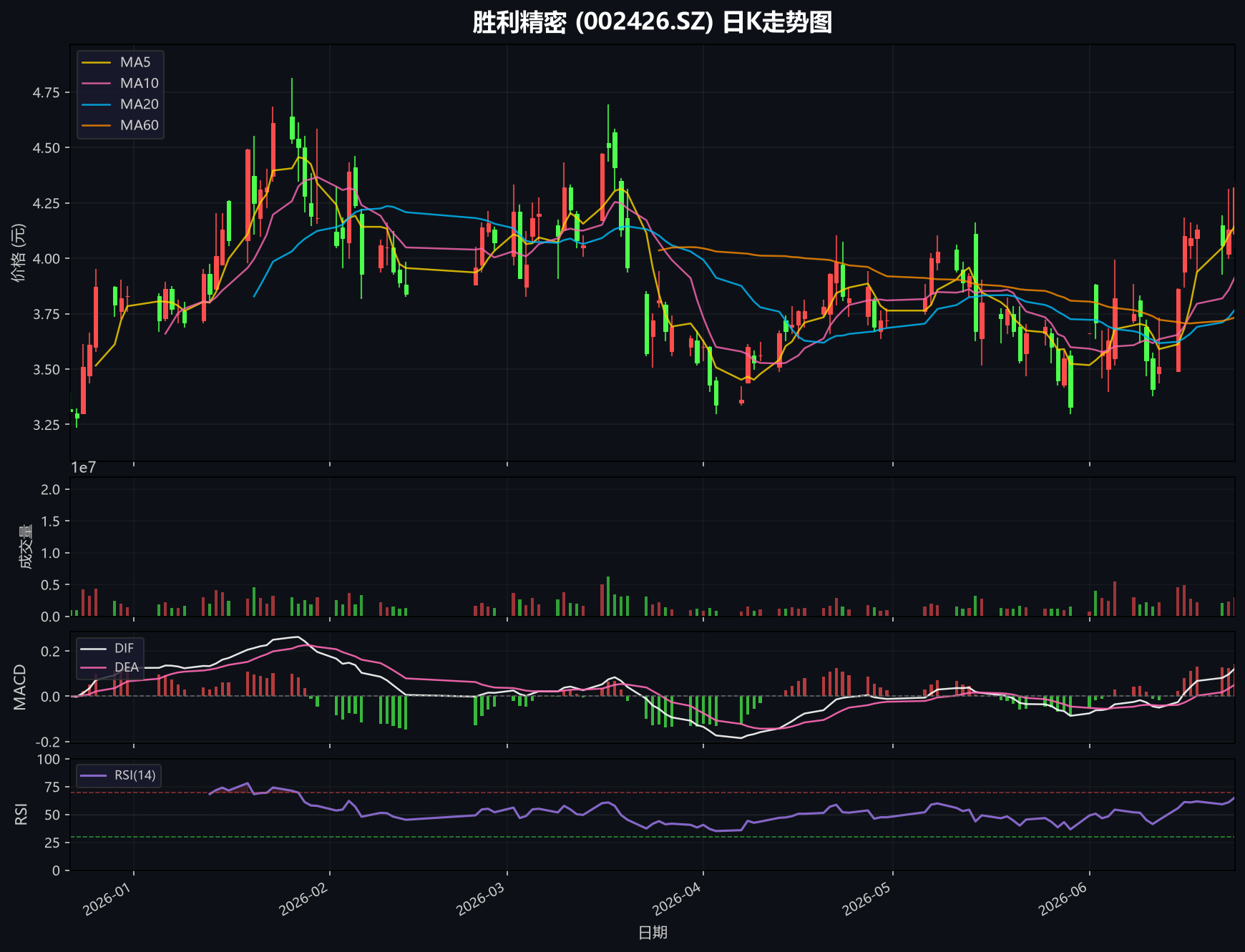The image size is (1245, 952).
Task: Click the 2026-01 date axis label
Action: pyautogui.click(x=107, y=898)
